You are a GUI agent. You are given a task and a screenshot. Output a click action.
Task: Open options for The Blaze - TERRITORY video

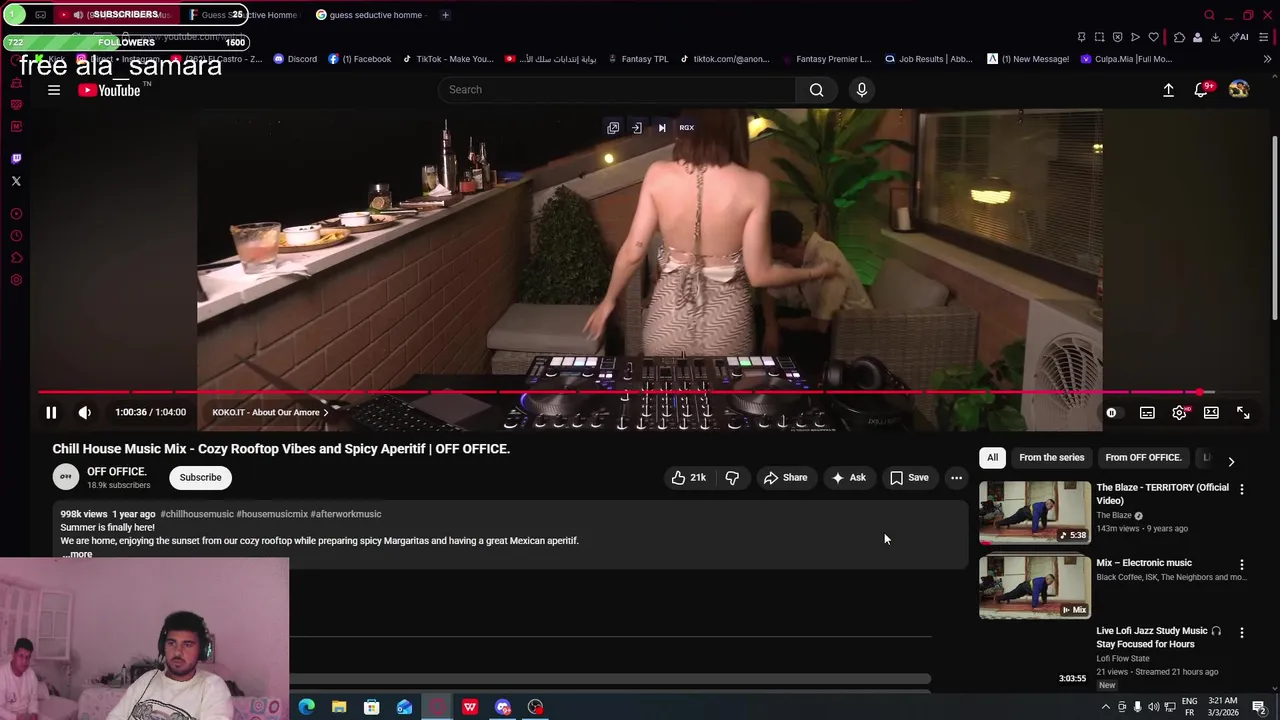click(1242, 489)
